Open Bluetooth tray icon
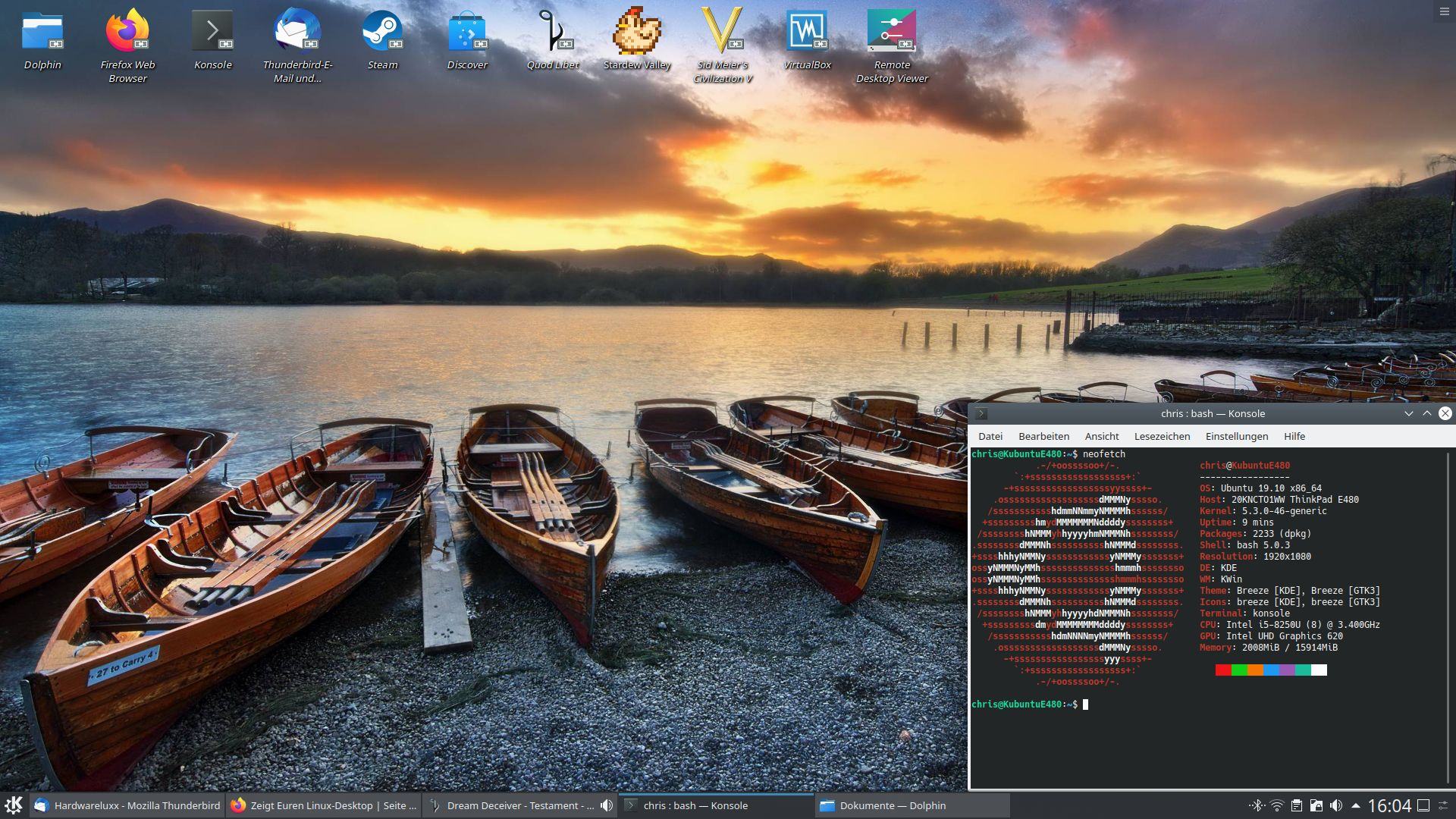1456x819 pixels. [x=1257, y=805]
